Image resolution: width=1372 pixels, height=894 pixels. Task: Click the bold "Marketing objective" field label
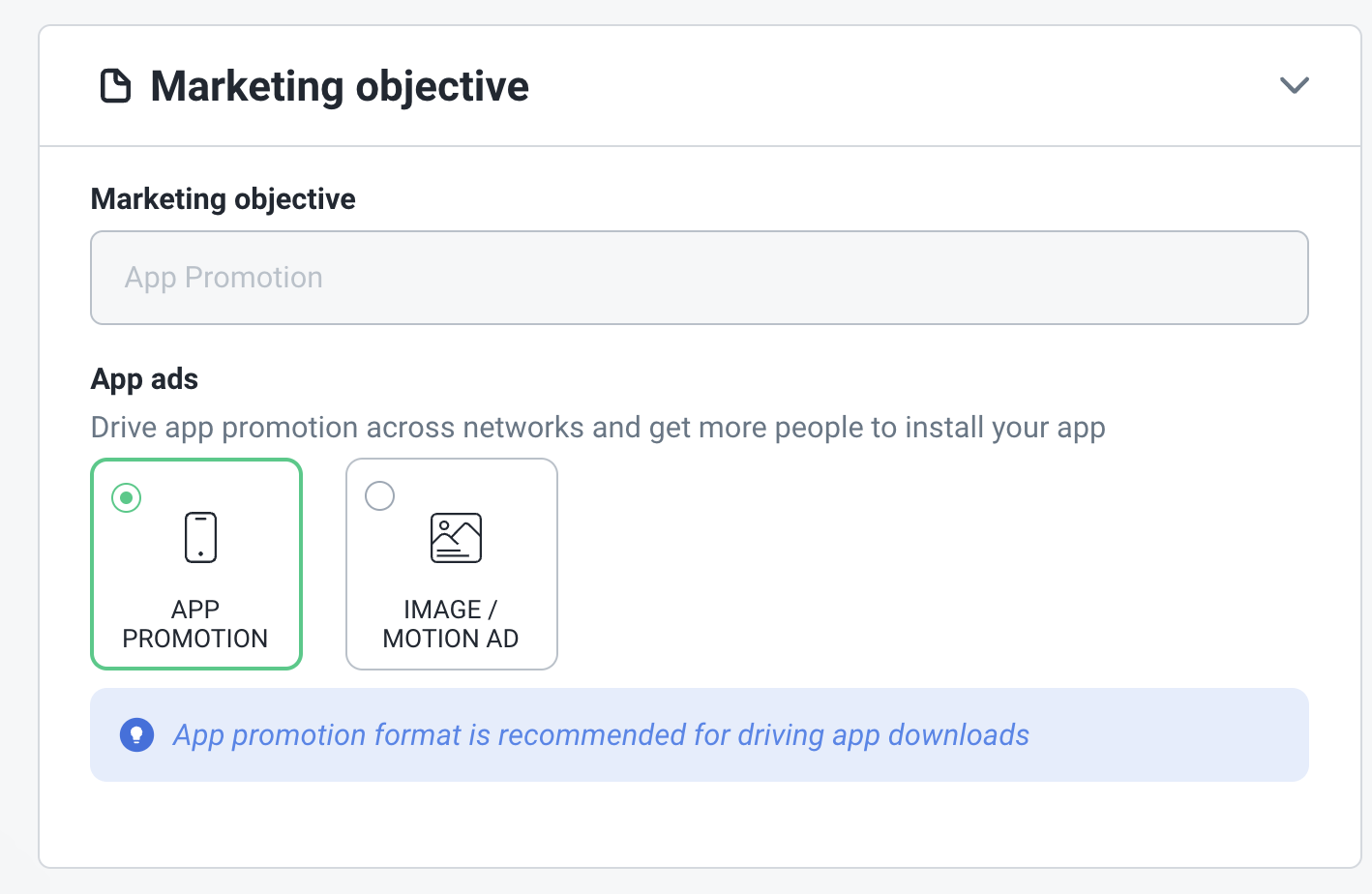(x=224, y=199)
